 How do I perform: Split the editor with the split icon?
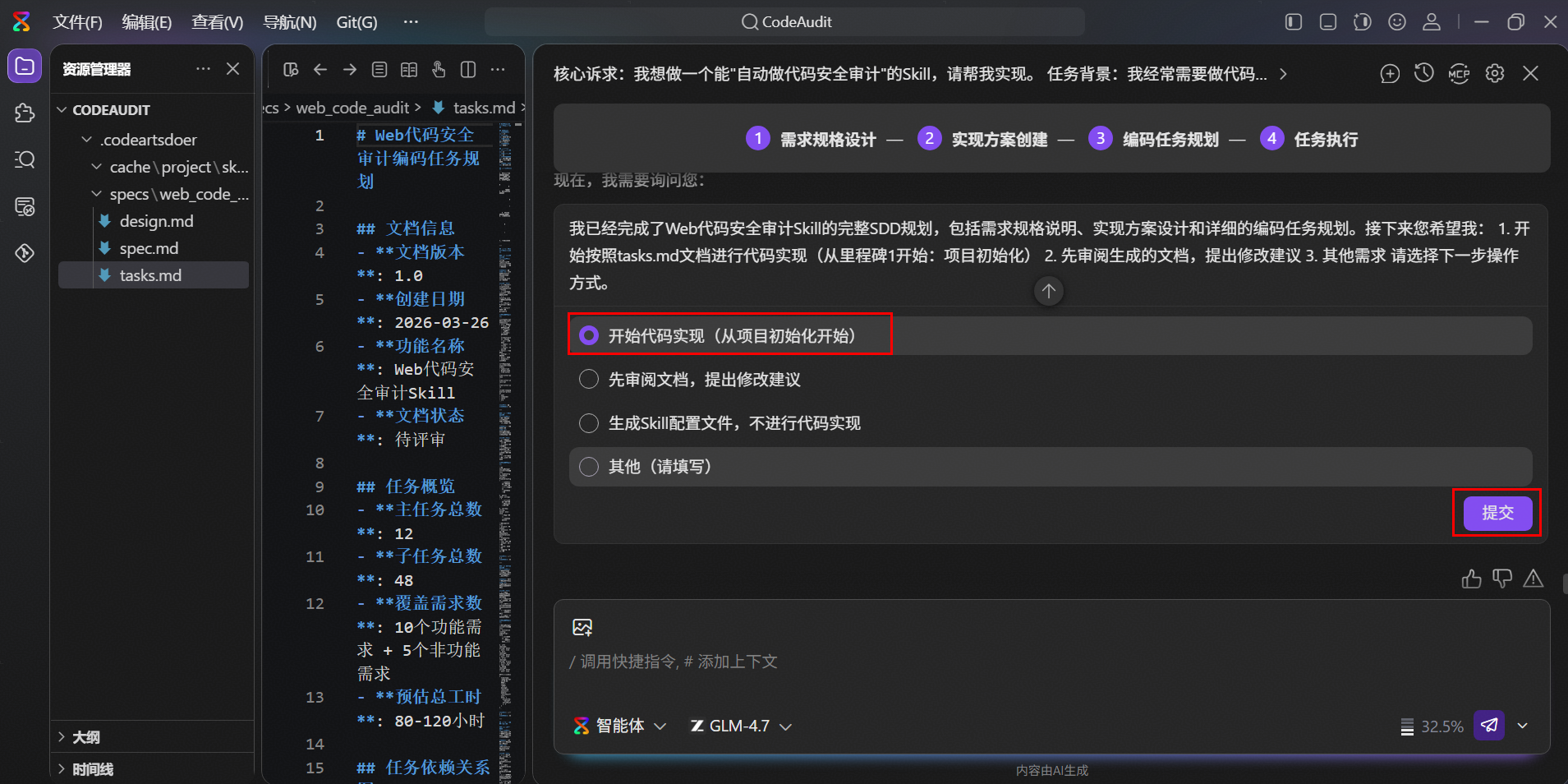(468, 70)
